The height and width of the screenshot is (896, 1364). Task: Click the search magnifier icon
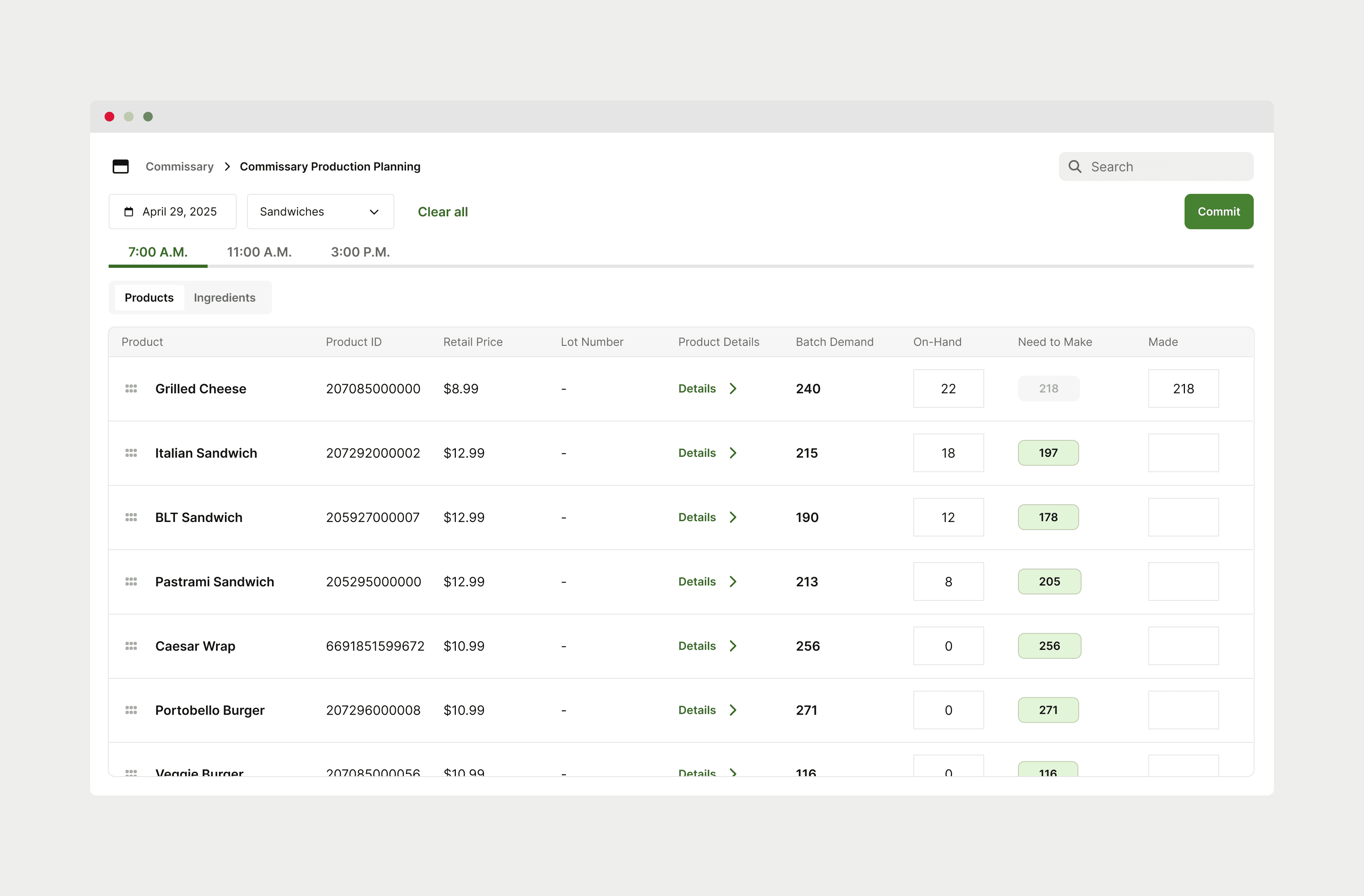coord(1075,166)
